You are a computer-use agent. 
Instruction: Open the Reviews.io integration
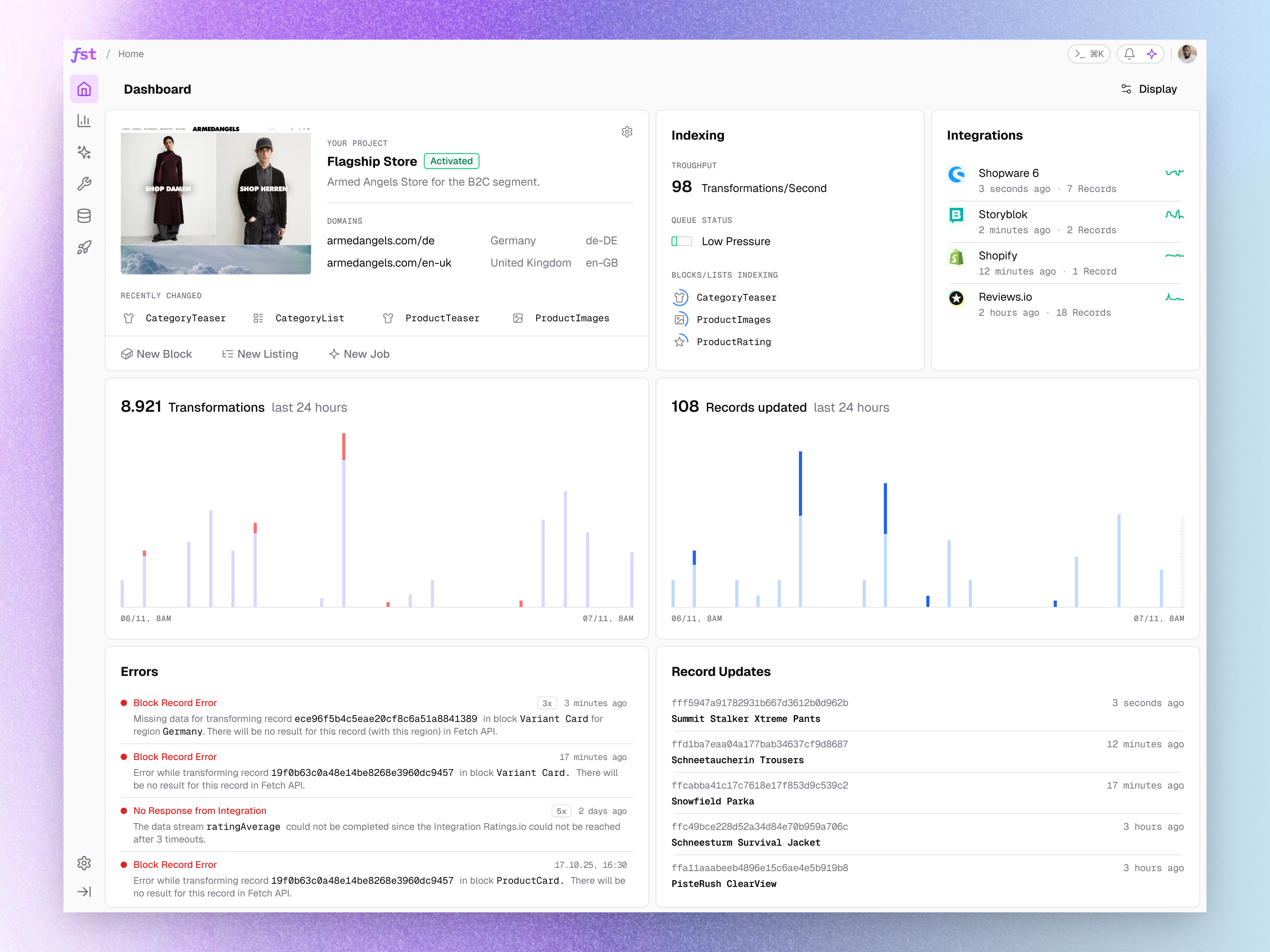(1065, 304)
